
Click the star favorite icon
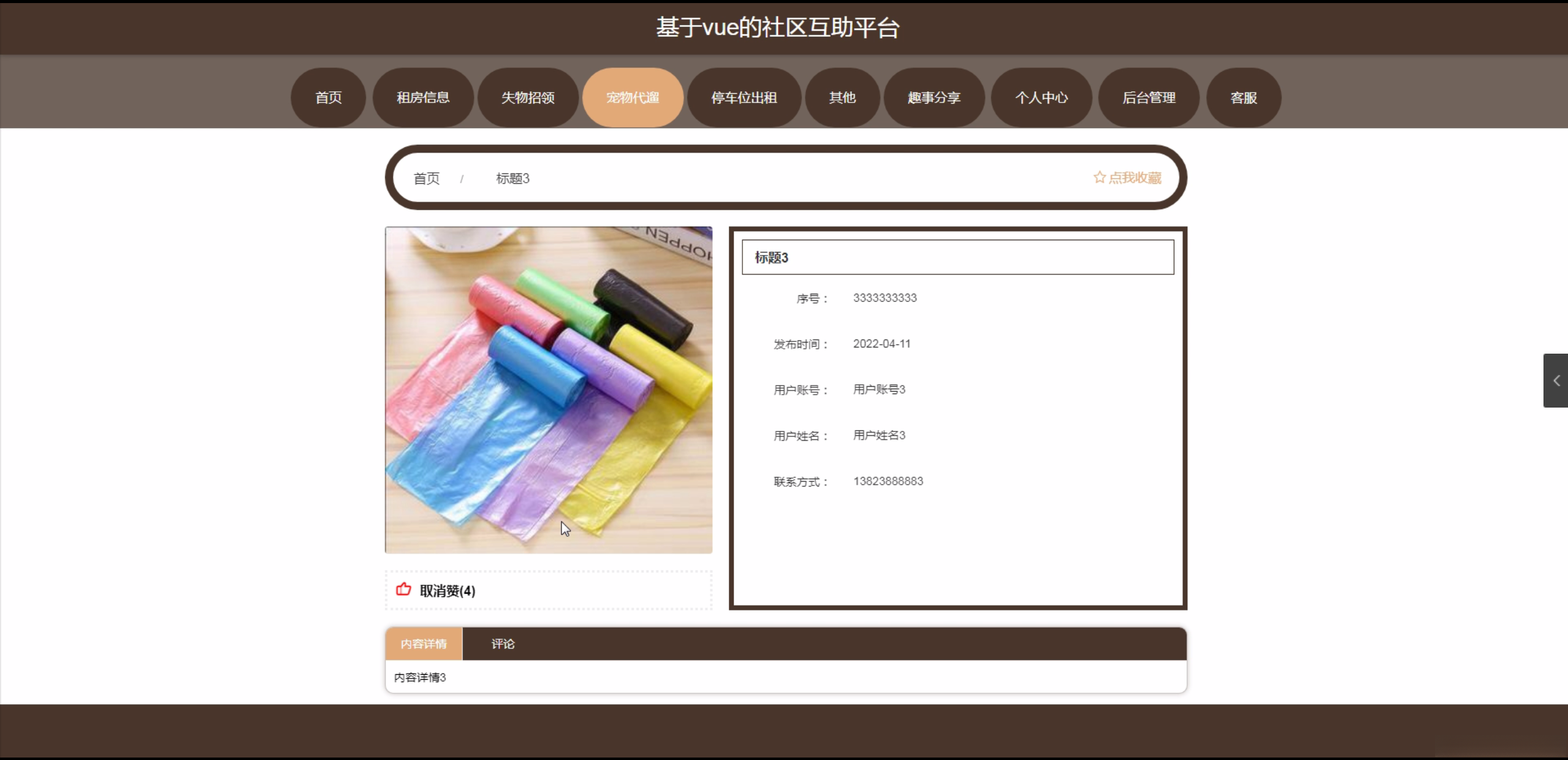pos(1099,177)
